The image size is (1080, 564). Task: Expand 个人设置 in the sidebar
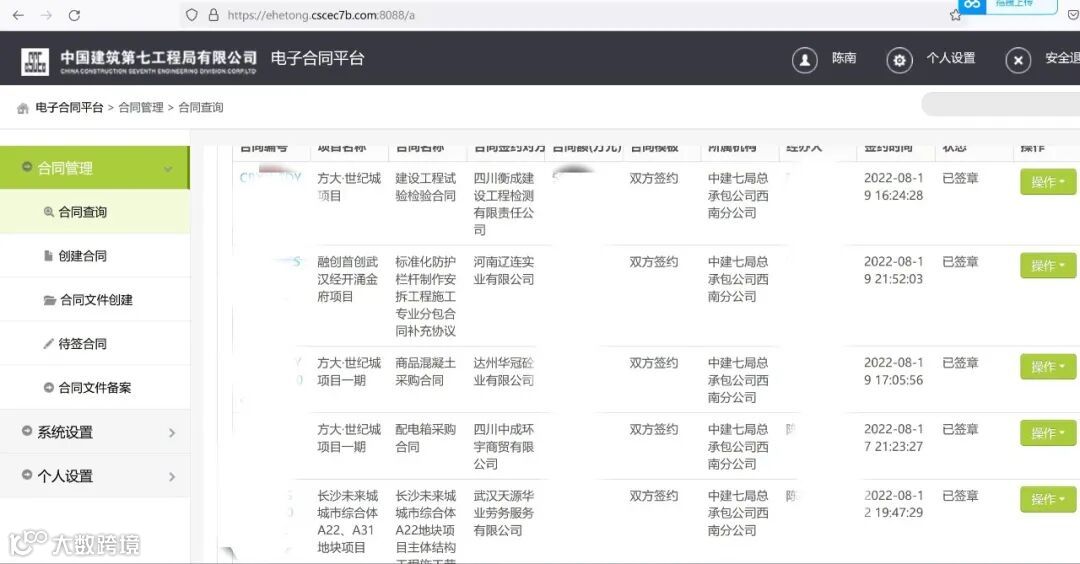tap(94, 476)
